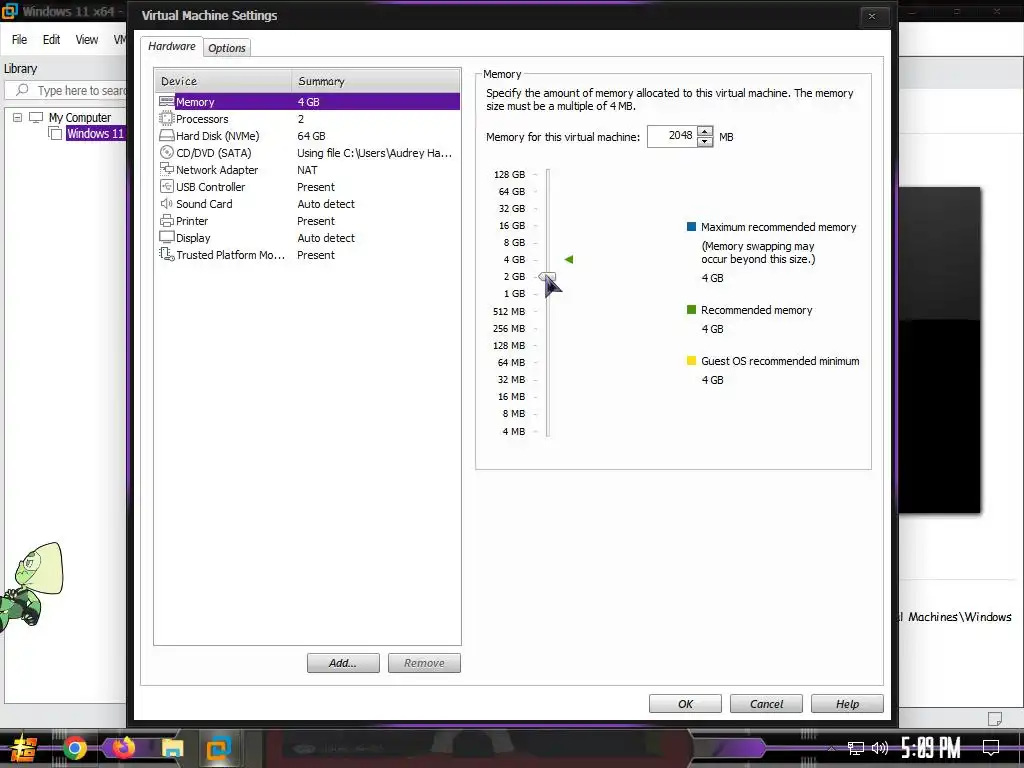Open the notification center icon in the tray
This screenshot has width=1024, height=768.
point(991,748)
